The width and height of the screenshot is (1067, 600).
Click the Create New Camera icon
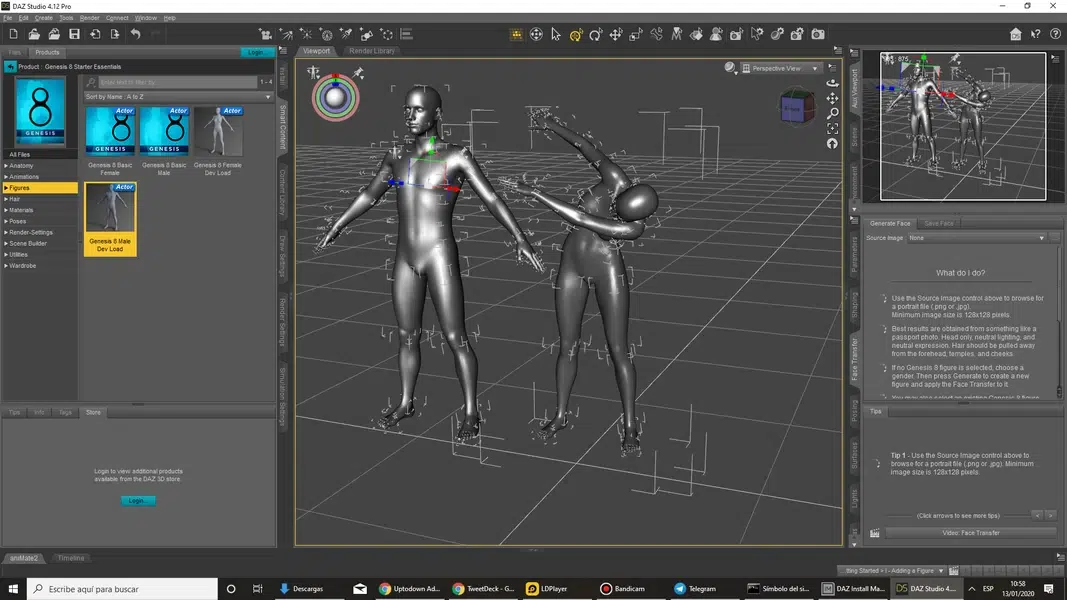[x=266, y=35]
